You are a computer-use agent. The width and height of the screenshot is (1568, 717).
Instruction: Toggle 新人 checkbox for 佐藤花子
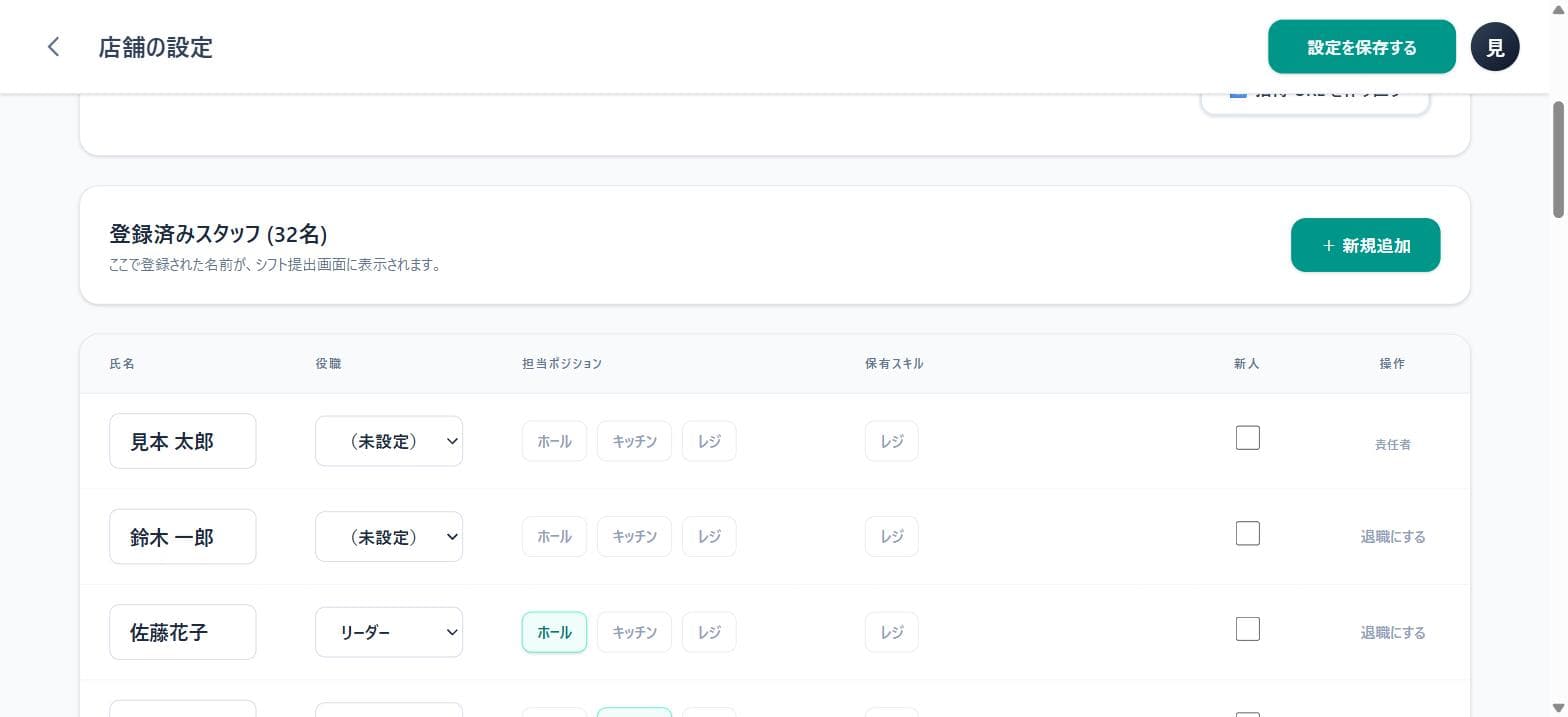[1247, 629]
